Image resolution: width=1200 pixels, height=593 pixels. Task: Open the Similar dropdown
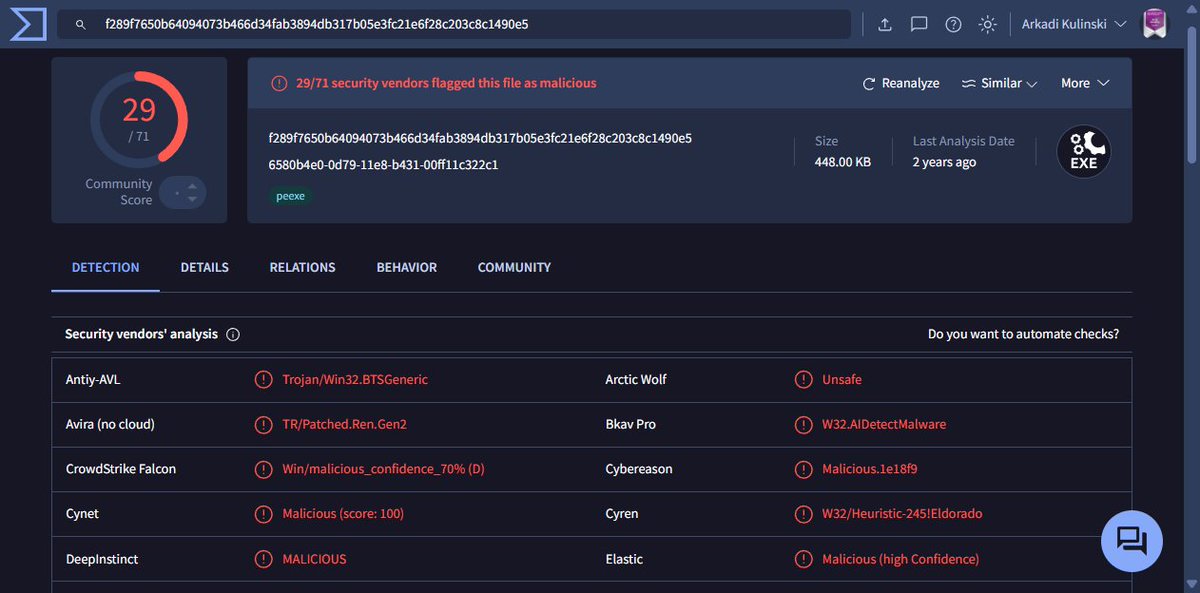(x=999, y=83)
